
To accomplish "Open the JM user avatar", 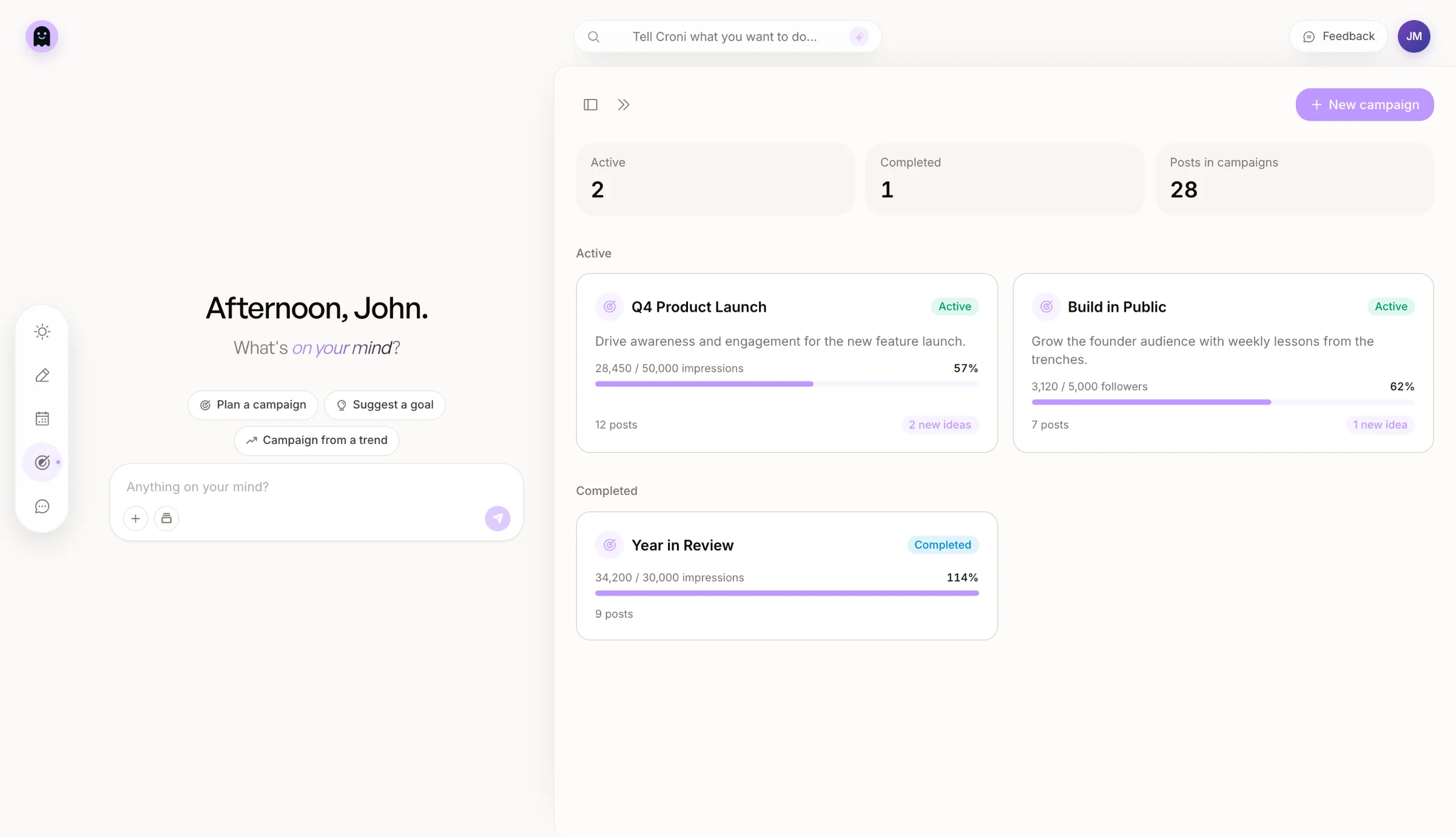I will (1414, 36).
